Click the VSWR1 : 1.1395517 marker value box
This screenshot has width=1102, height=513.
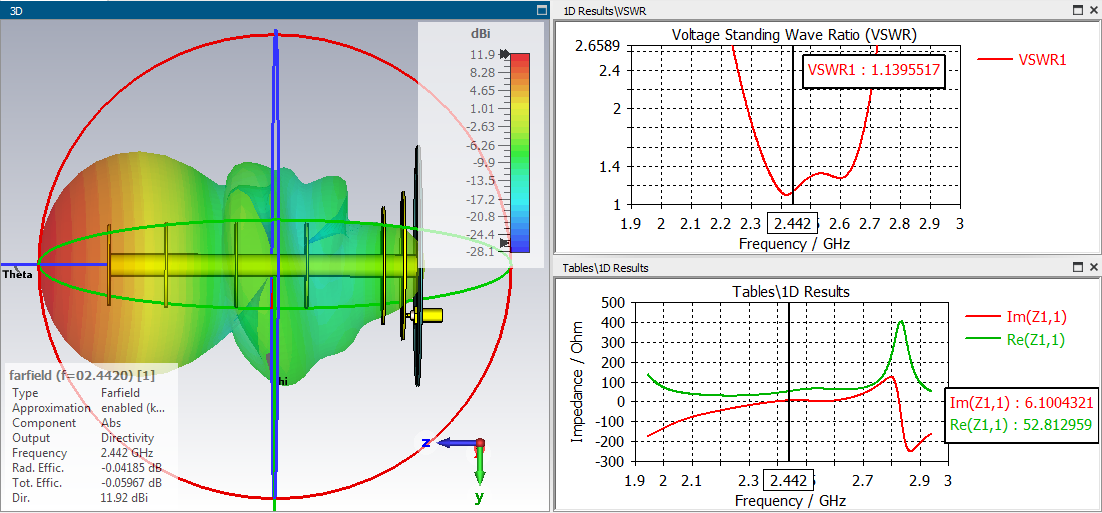click(x=873, y=70)
